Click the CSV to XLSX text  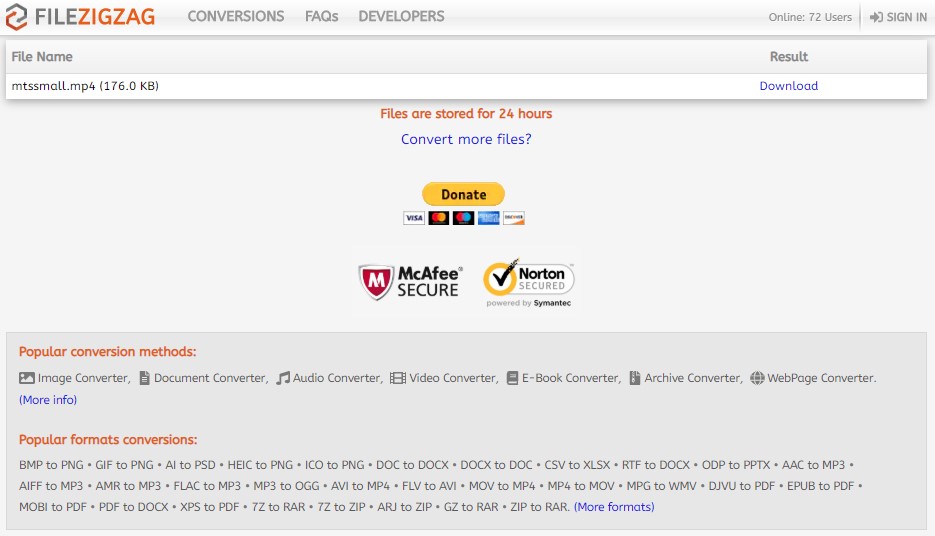(577, 465)
